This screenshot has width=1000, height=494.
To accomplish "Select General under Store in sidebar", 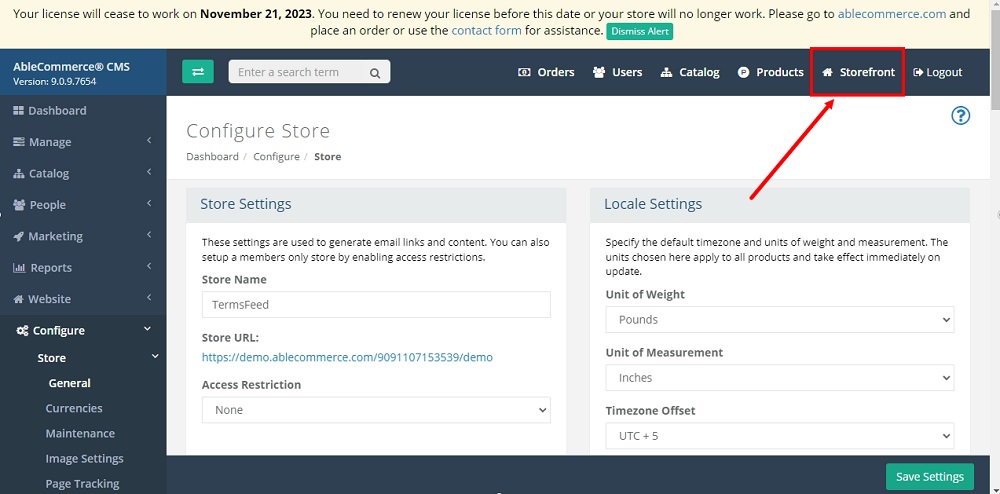I will coord(70,383).
